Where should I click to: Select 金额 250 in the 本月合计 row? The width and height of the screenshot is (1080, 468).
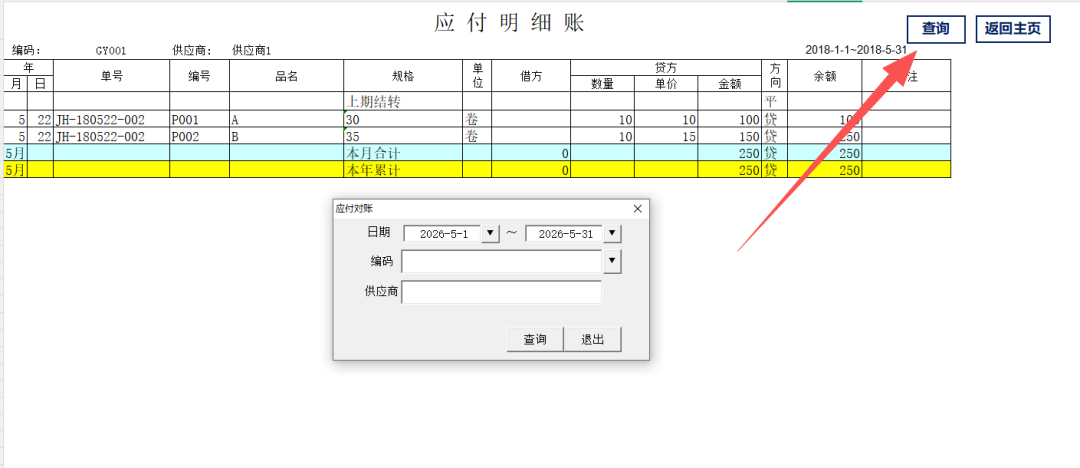(x=729, y=152)
